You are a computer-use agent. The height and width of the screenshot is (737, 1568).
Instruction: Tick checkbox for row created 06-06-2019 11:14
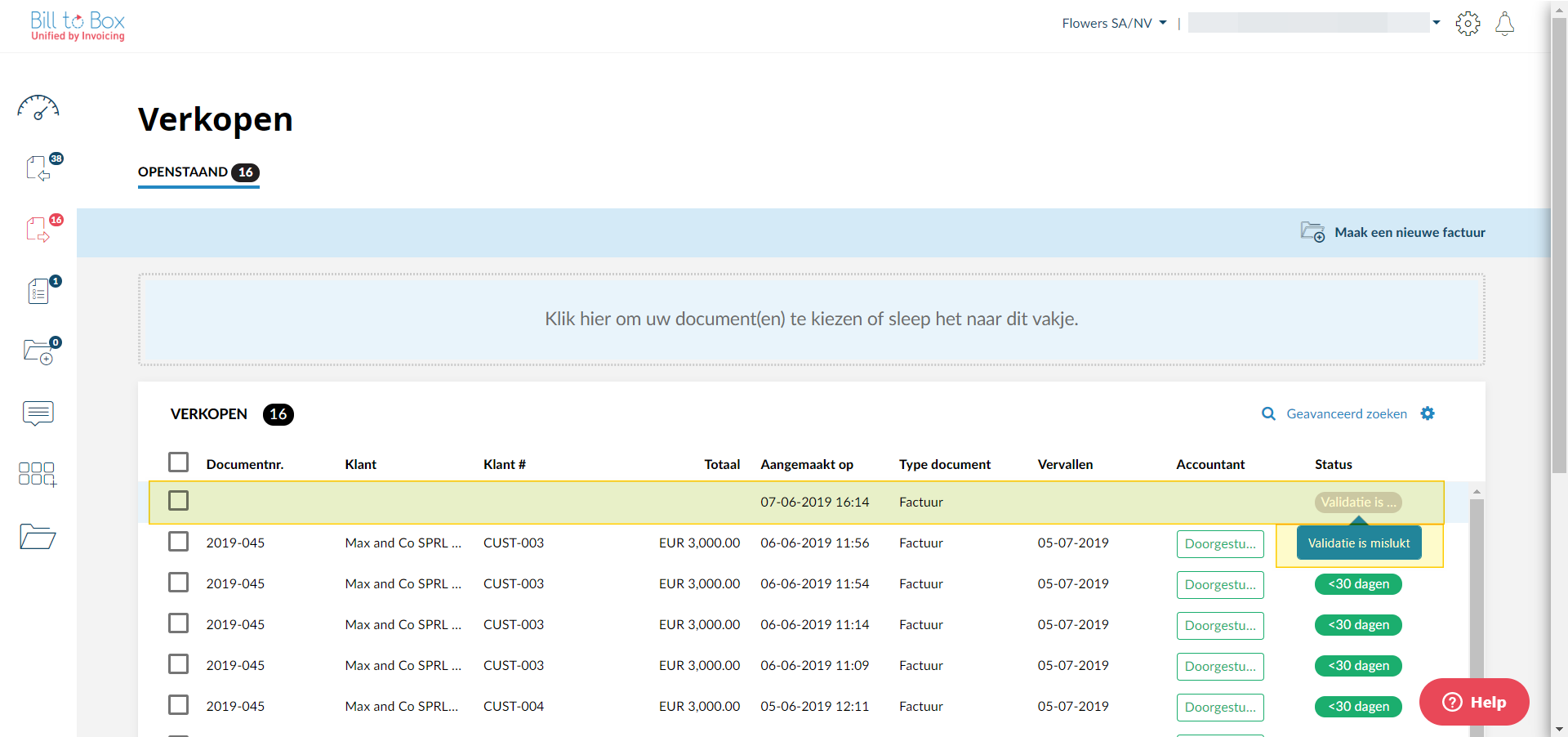pos(178,623)
